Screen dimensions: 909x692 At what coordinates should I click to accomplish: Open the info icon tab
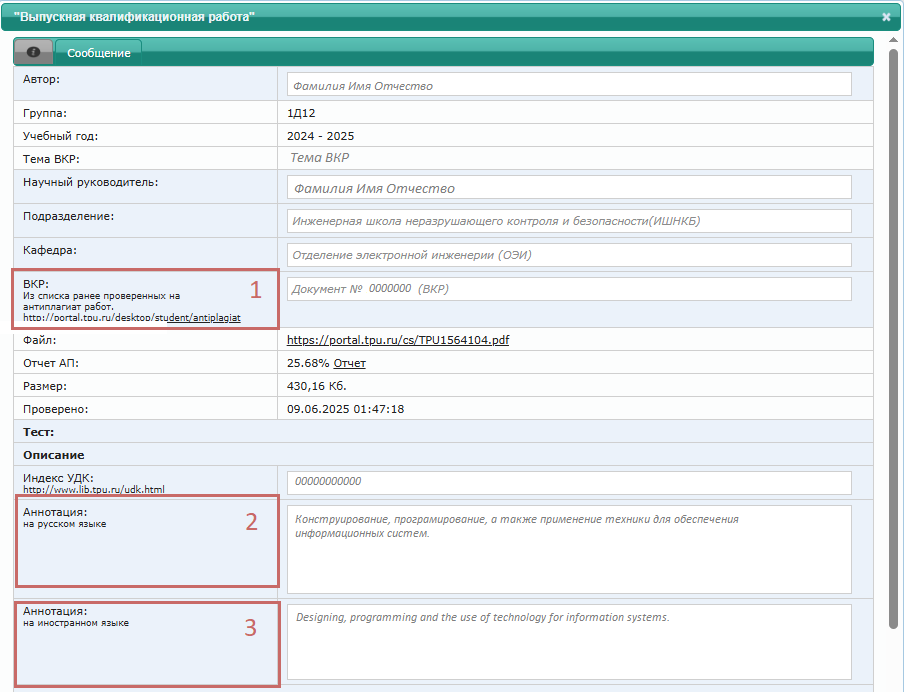click(34, 52)
